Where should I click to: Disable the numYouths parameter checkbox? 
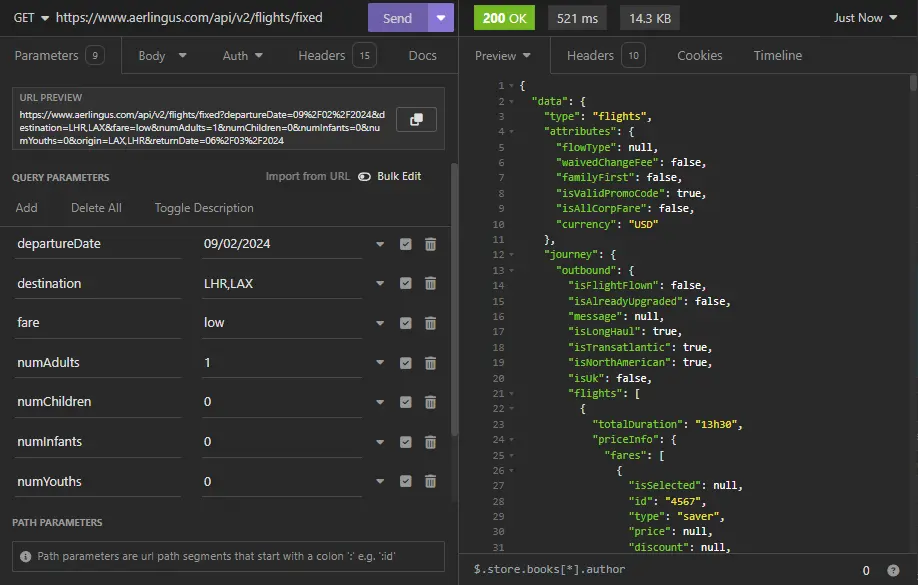(x=405, y=481)
